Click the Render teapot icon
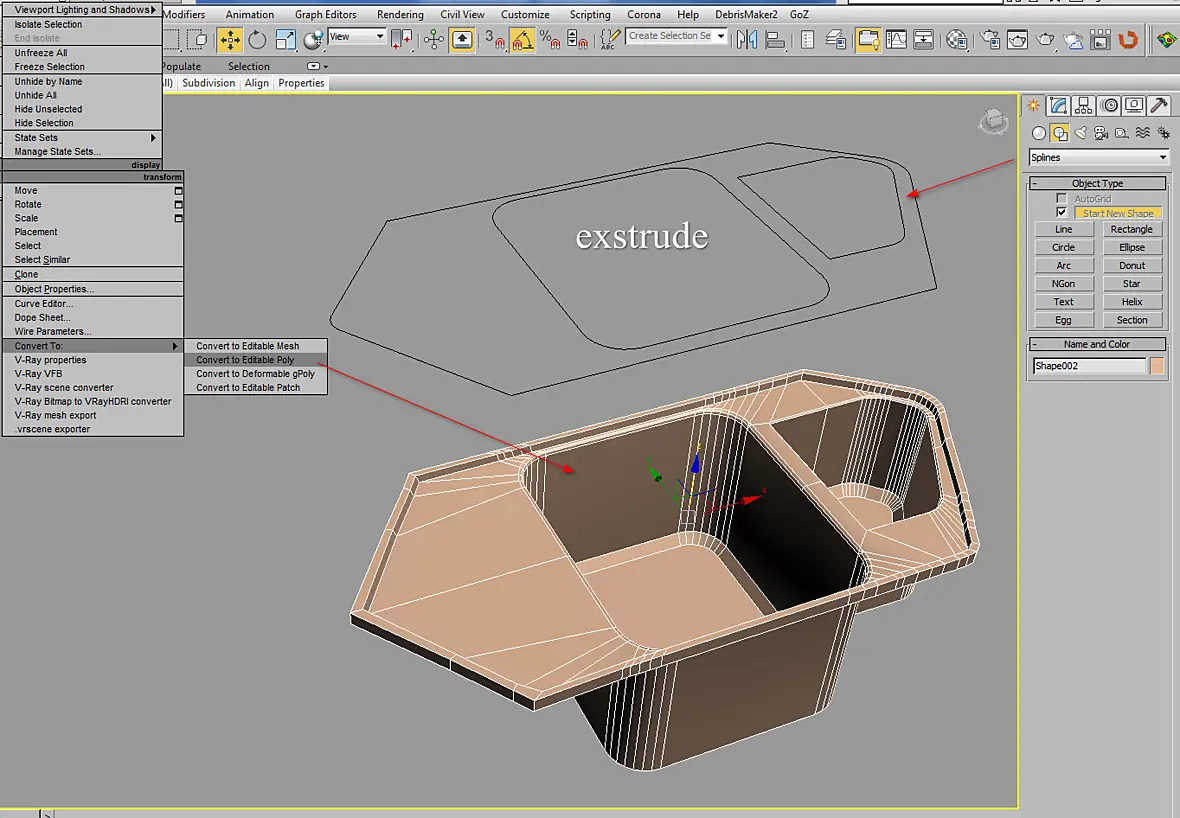This screenshot has height=818, width=1180. (1045, 39)
